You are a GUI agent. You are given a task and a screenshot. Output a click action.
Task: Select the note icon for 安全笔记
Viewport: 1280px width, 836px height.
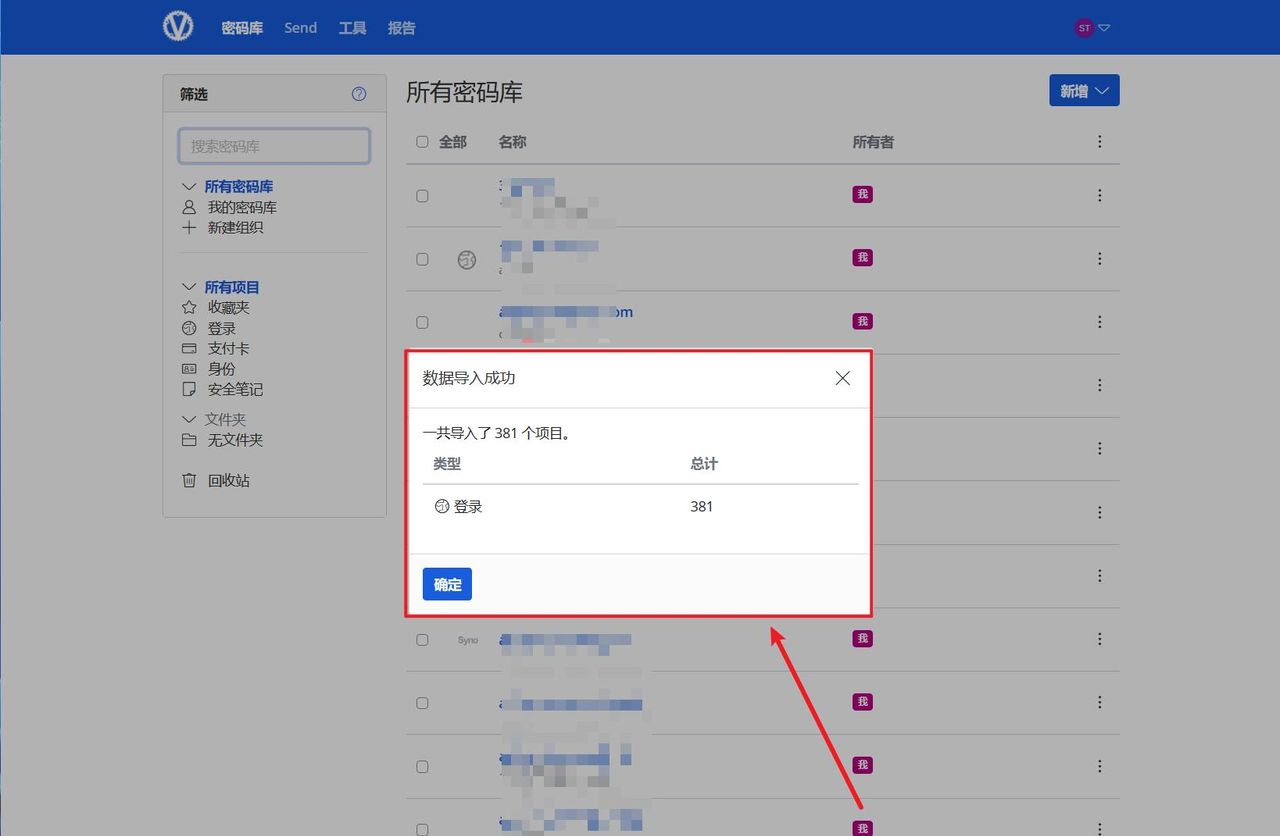[189, 389]
